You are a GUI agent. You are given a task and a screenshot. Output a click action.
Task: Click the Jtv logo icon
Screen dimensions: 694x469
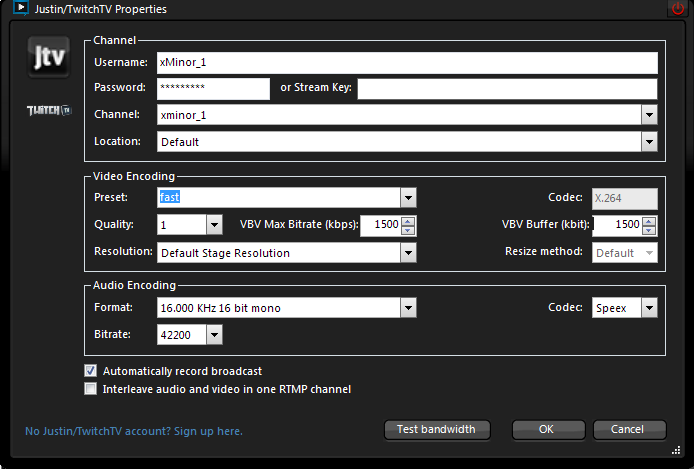tap(49, 57)
